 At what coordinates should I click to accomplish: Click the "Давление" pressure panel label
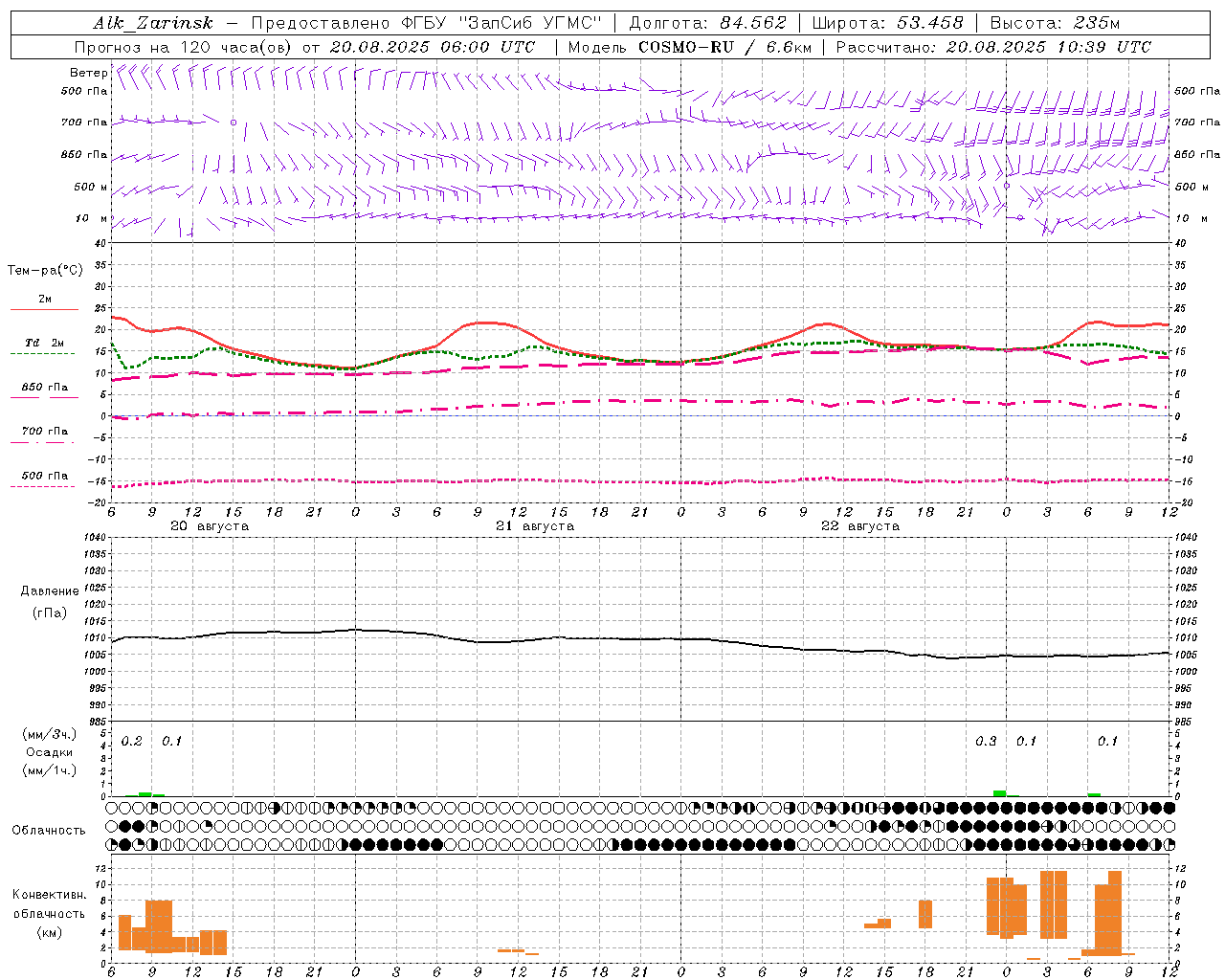pos(50,591)
